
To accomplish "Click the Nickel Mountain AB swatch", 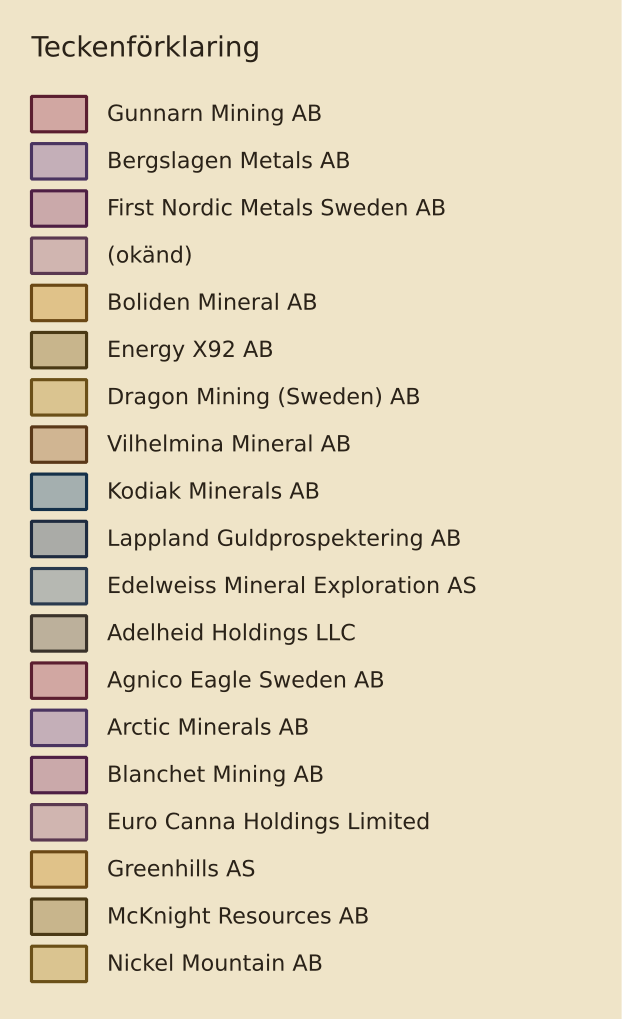I will coord(59,964).
